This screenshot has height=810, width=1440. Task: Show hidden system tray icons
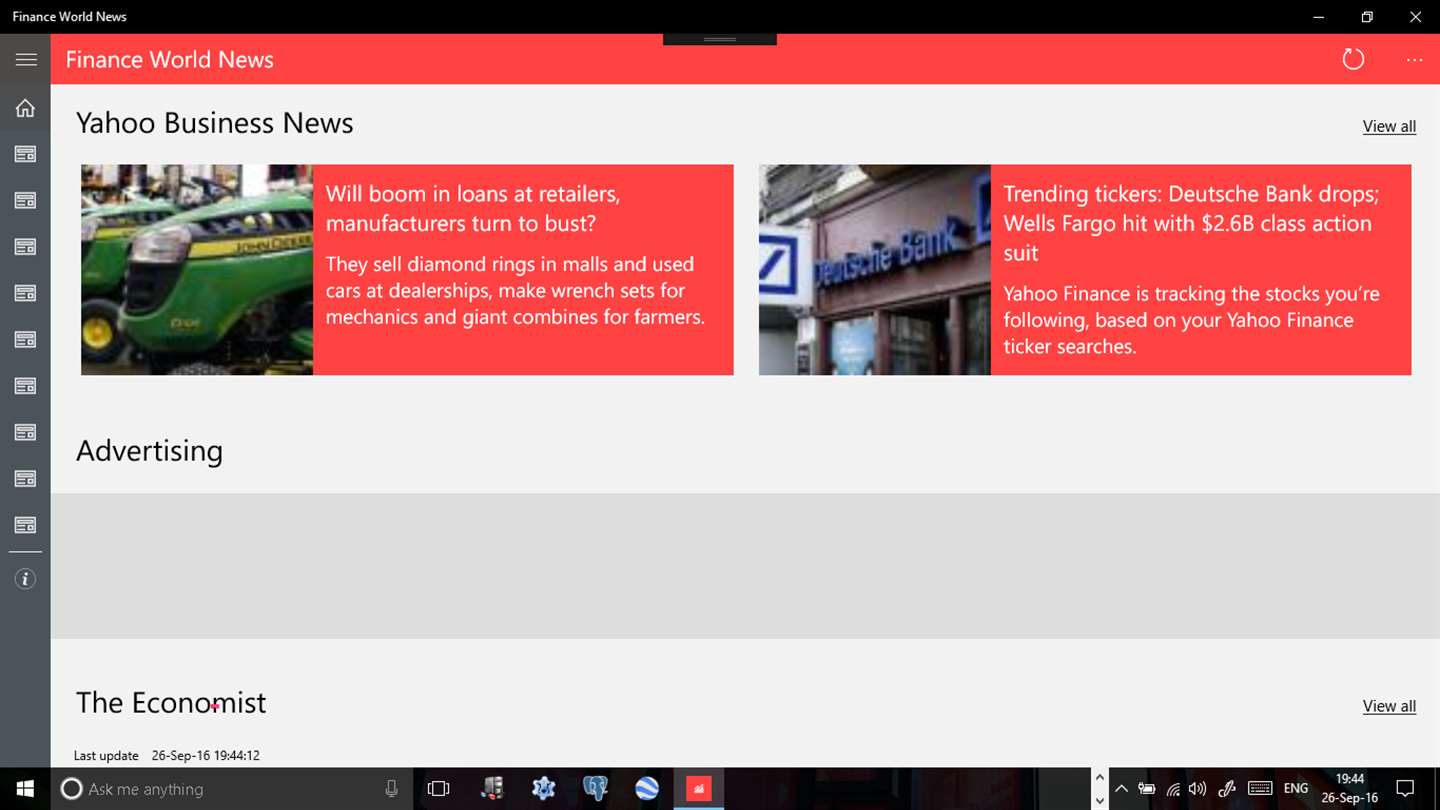tap(1121, 789)
